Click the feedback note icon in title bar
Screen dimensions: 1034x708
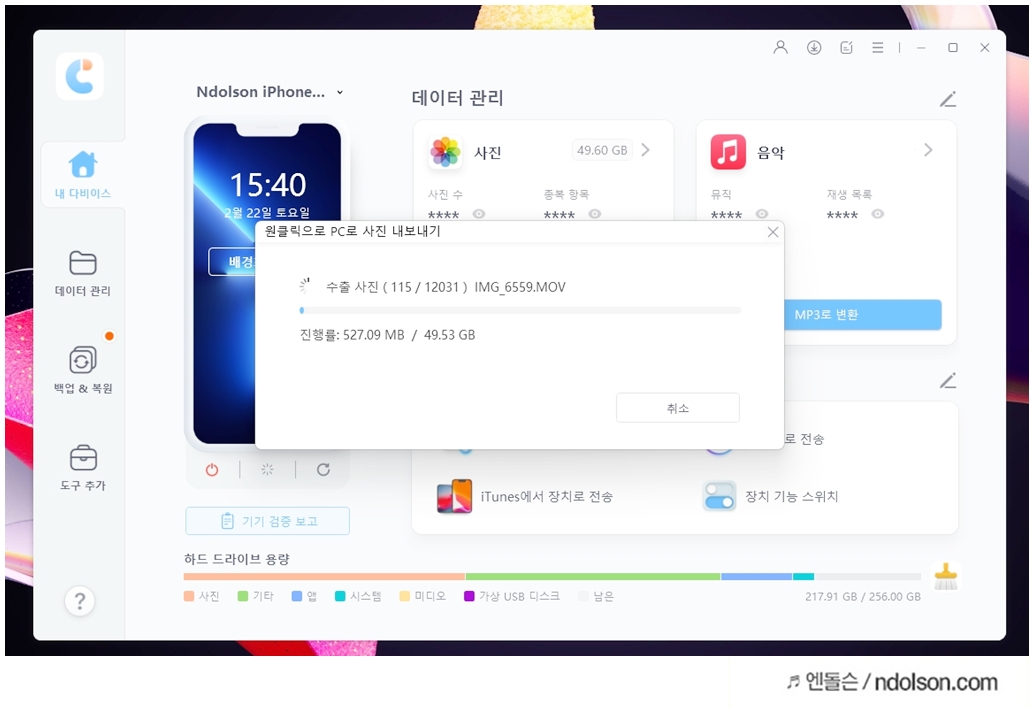tap(847, 47)
